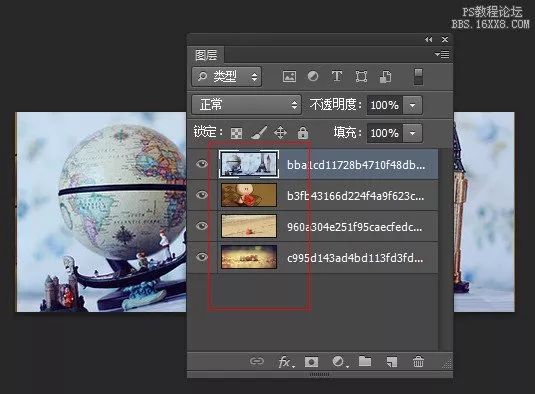Lock all padlock icon

click(x=303, y=132)
